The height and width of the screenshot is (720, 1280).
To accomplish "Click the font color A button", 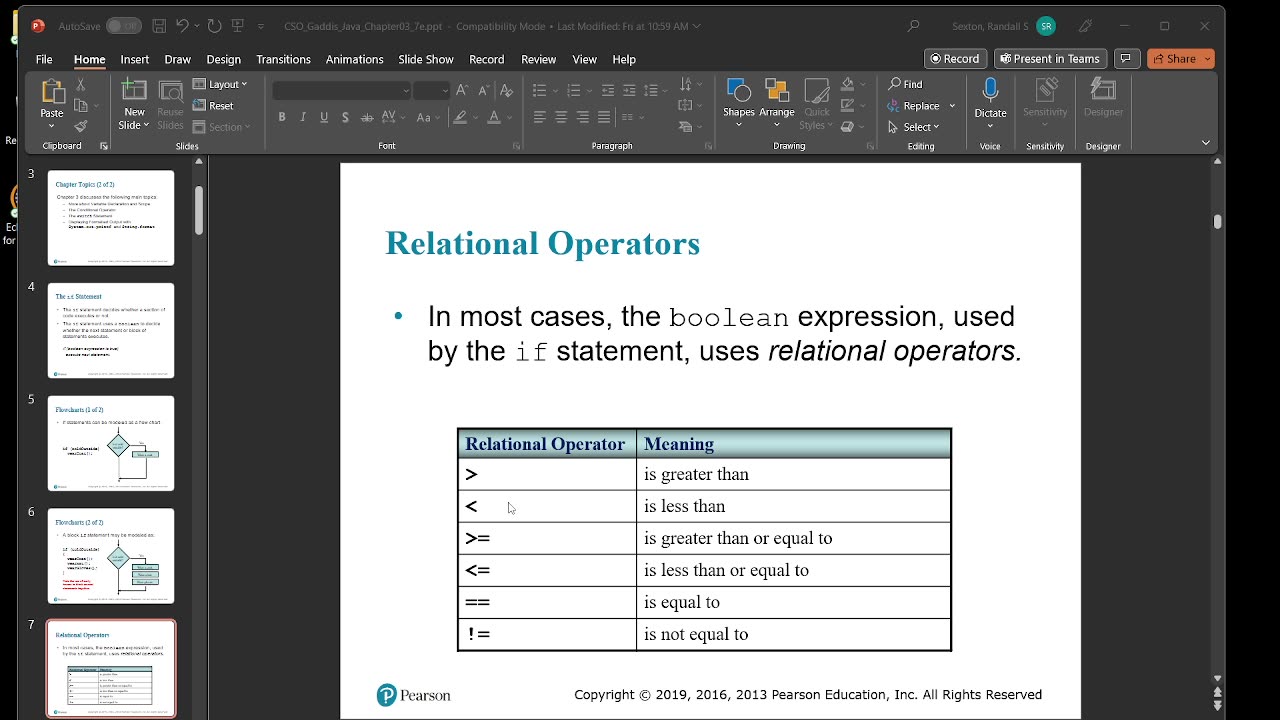I will (494, 118).
